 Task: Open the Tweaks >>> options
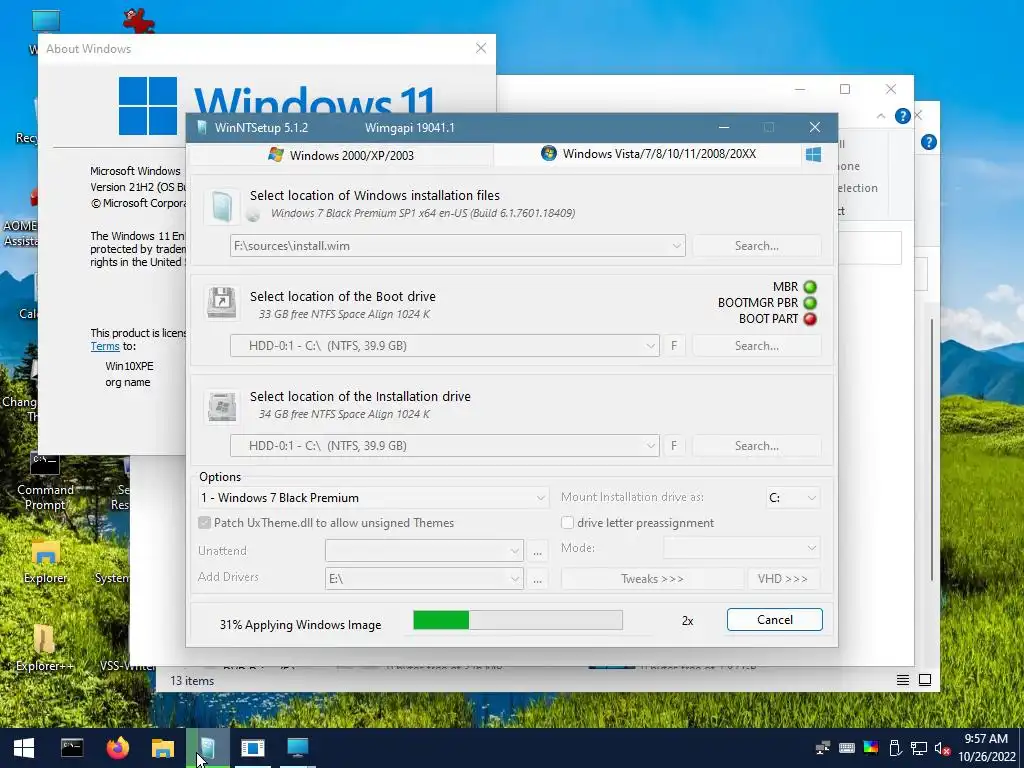pyautogui.click(x=652, y=579)
